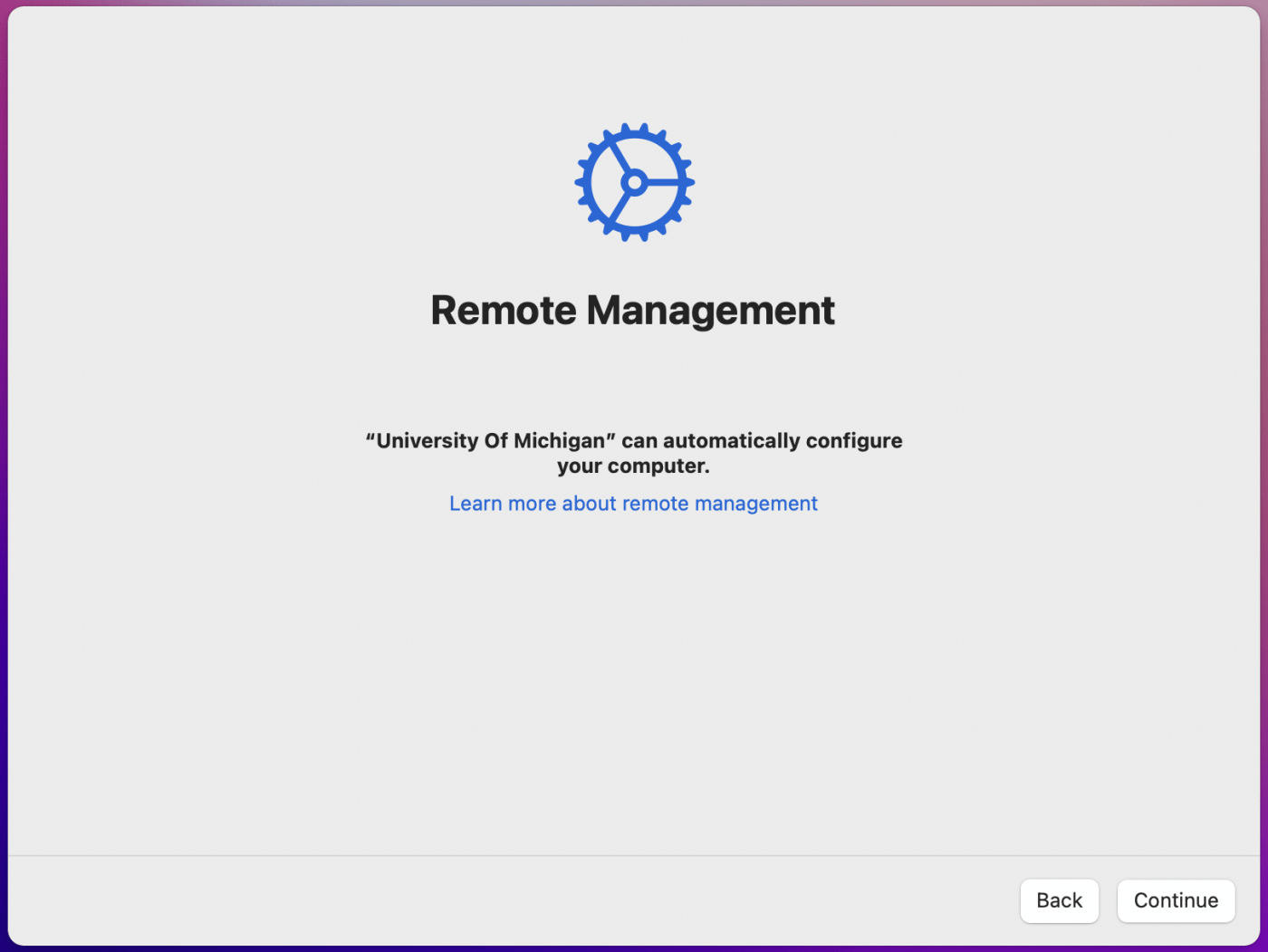Tap the gear symbol above "Remote Management"
1268x952 pixels.
pyautogui.click(x=634, y=181)
